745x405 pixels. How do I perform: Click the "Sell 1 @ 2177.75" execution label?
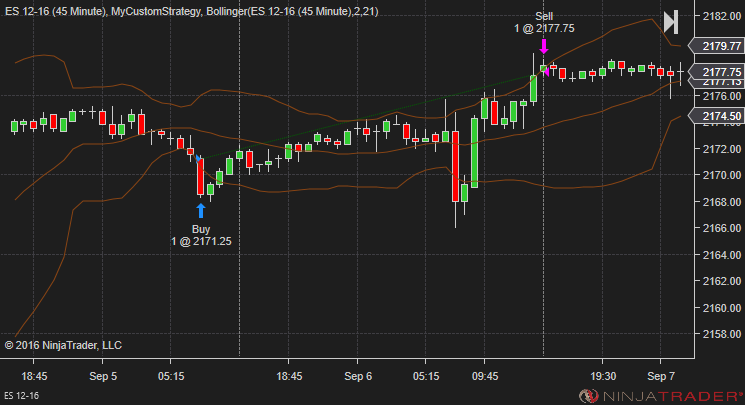[x=544, y=22]
